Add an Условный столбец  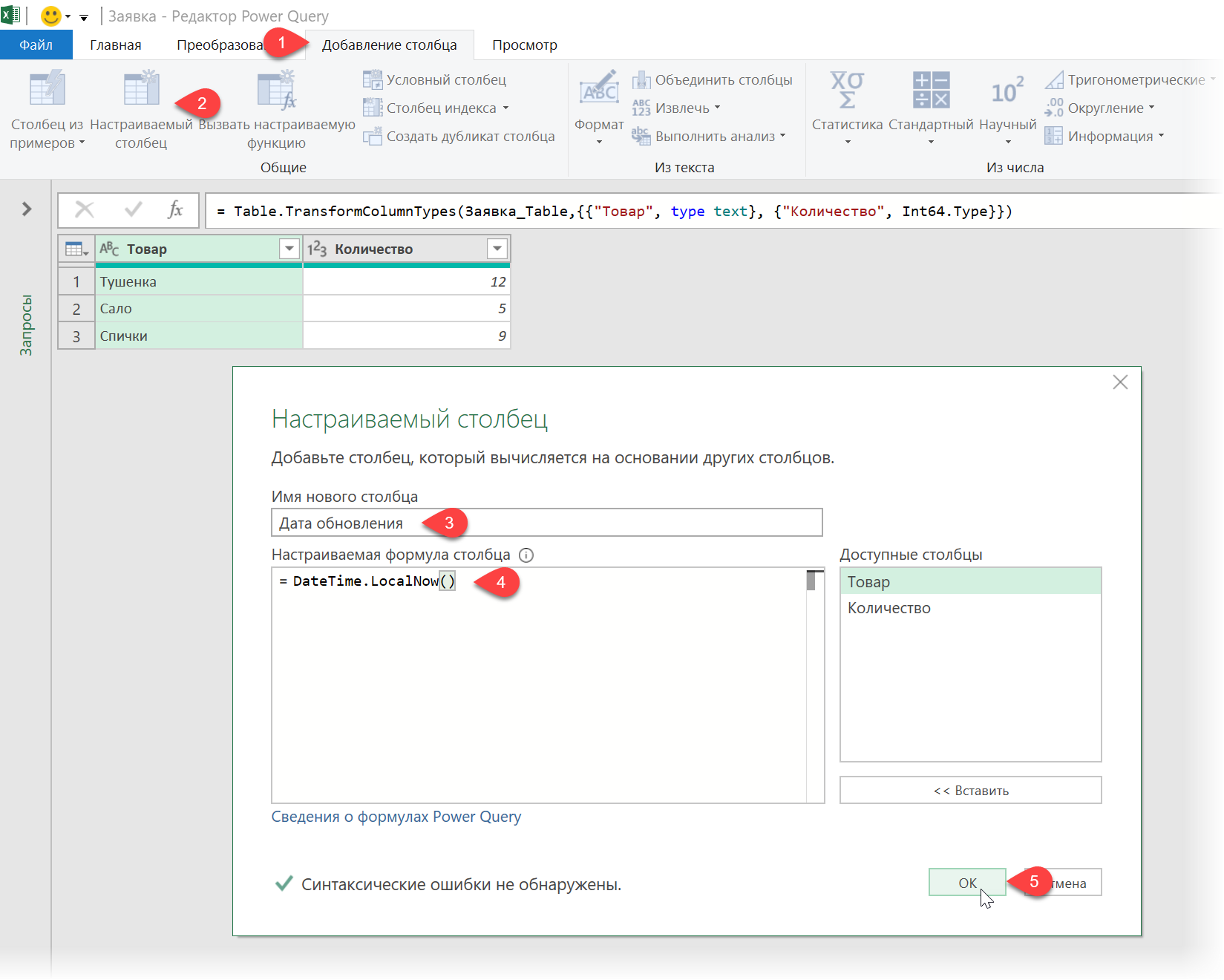pos(435,79)
